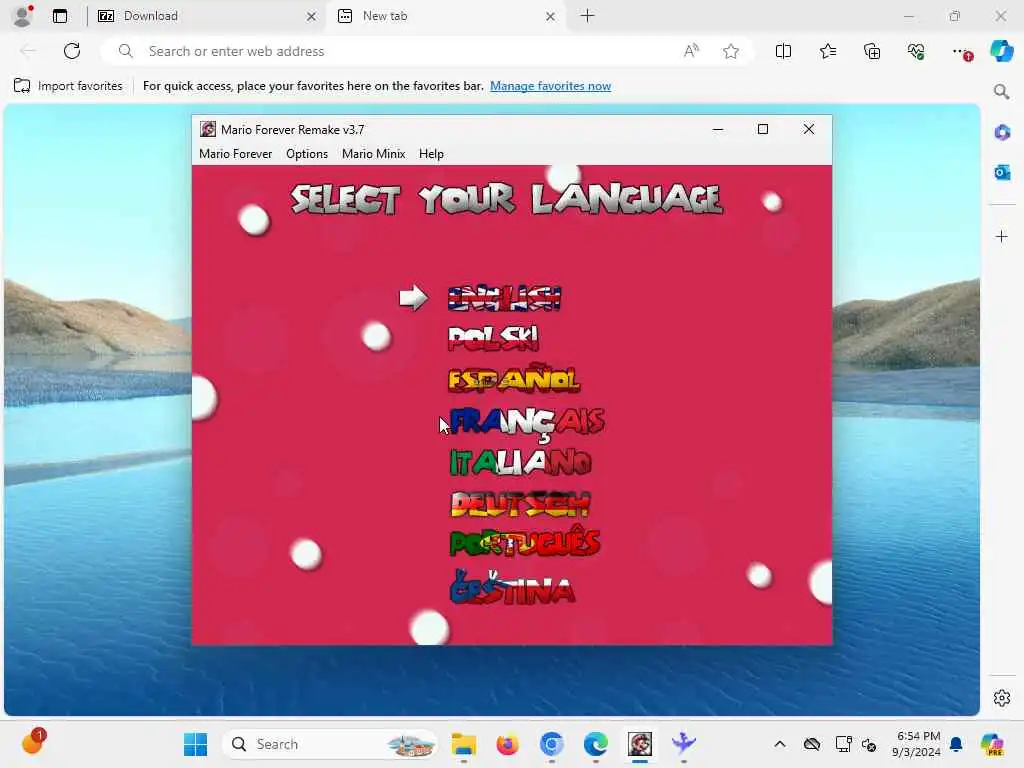Open the Favorites list icon
1024x768 pixels.
pyautogui.click(x=827, y=51)
